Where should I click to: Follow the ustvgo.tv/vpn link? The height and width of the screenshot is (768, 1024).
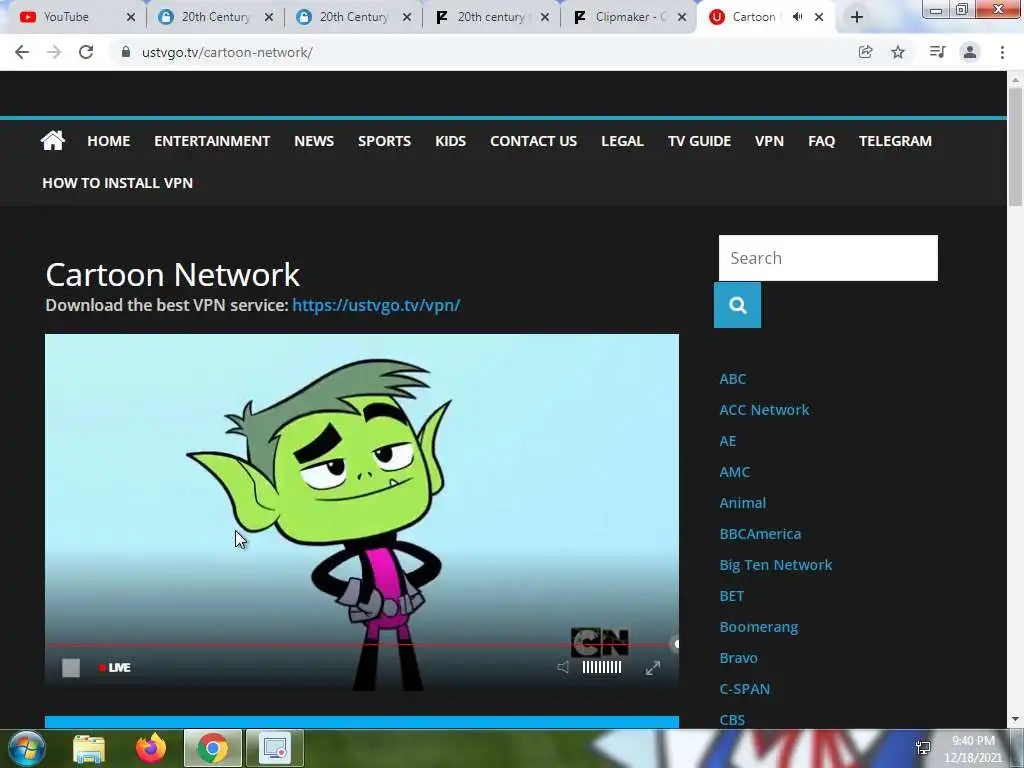(376, 305)
